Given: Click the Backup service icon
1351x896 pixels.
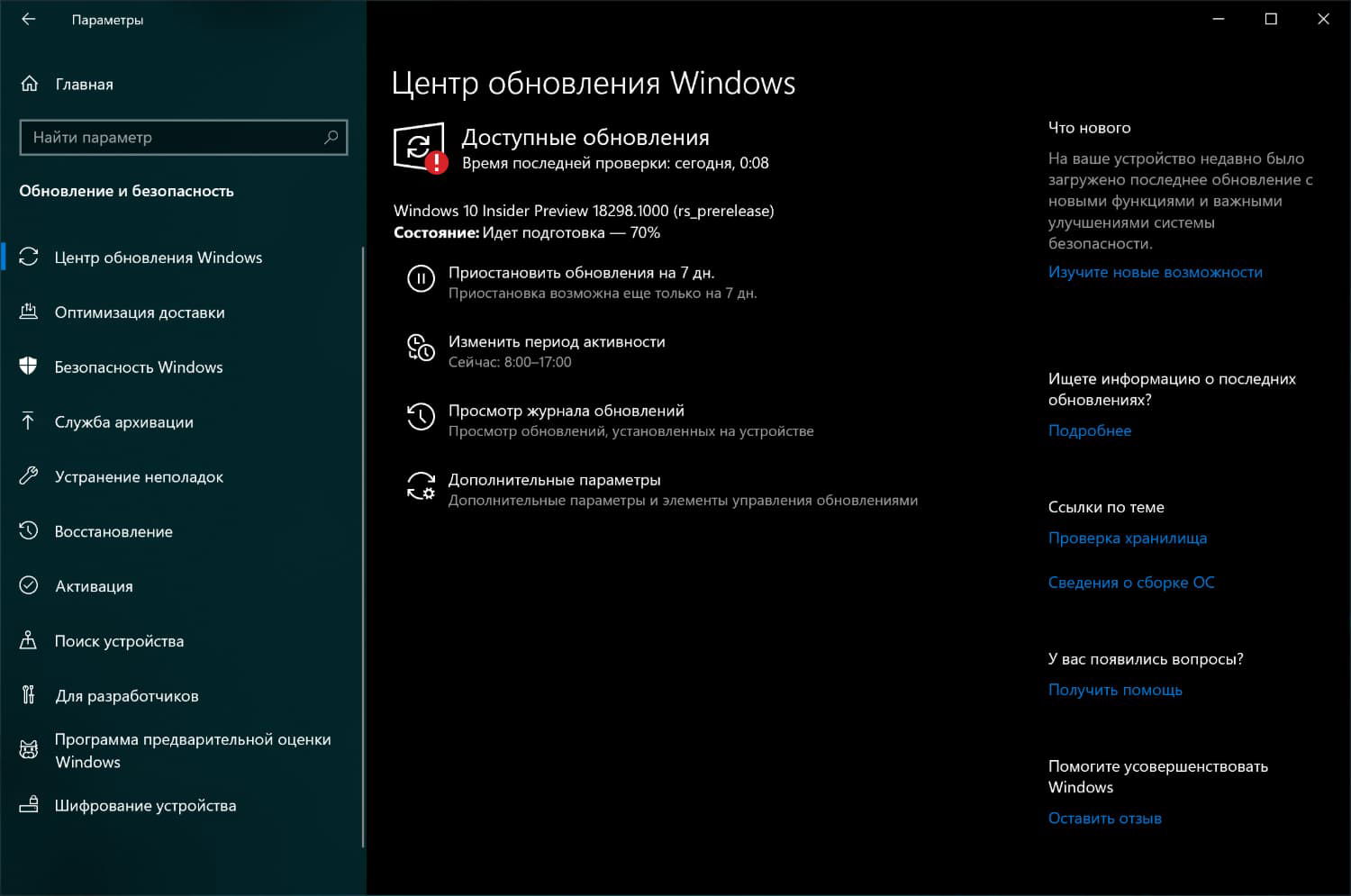Looking at the screenshot, I should (29, 421).
